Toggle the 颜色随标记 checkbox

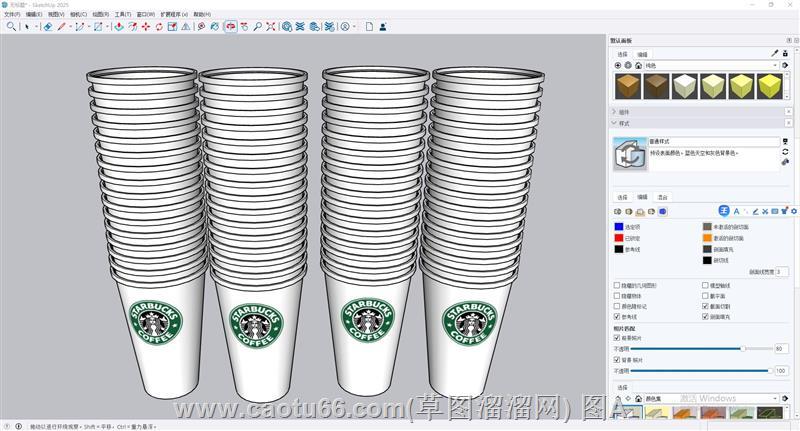(617, 306)
